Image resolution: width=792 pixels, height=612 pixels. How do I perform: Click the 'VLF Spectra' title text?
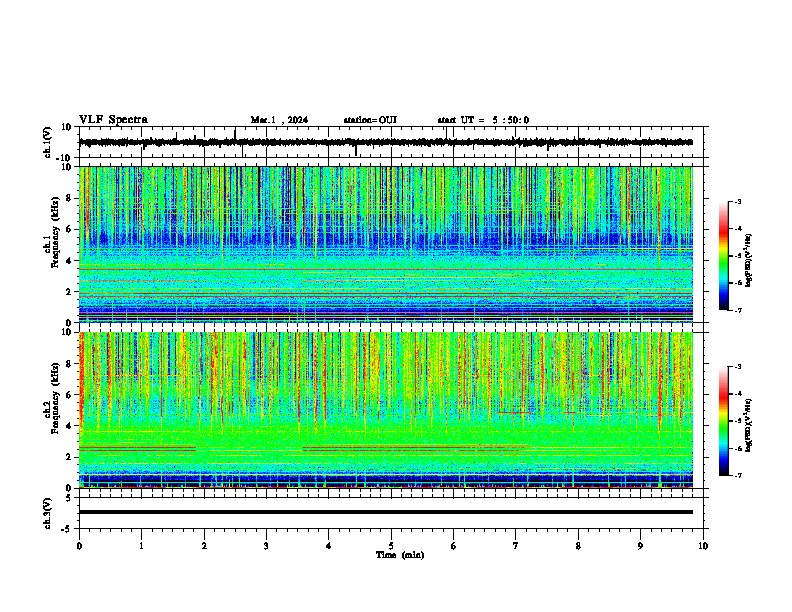113,120
